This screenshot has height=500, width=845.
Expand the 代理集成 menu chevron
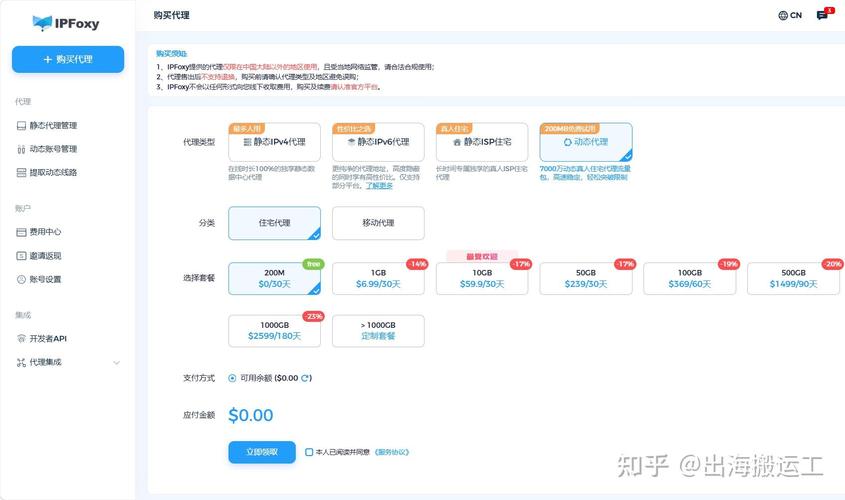[x=116, y=363]
